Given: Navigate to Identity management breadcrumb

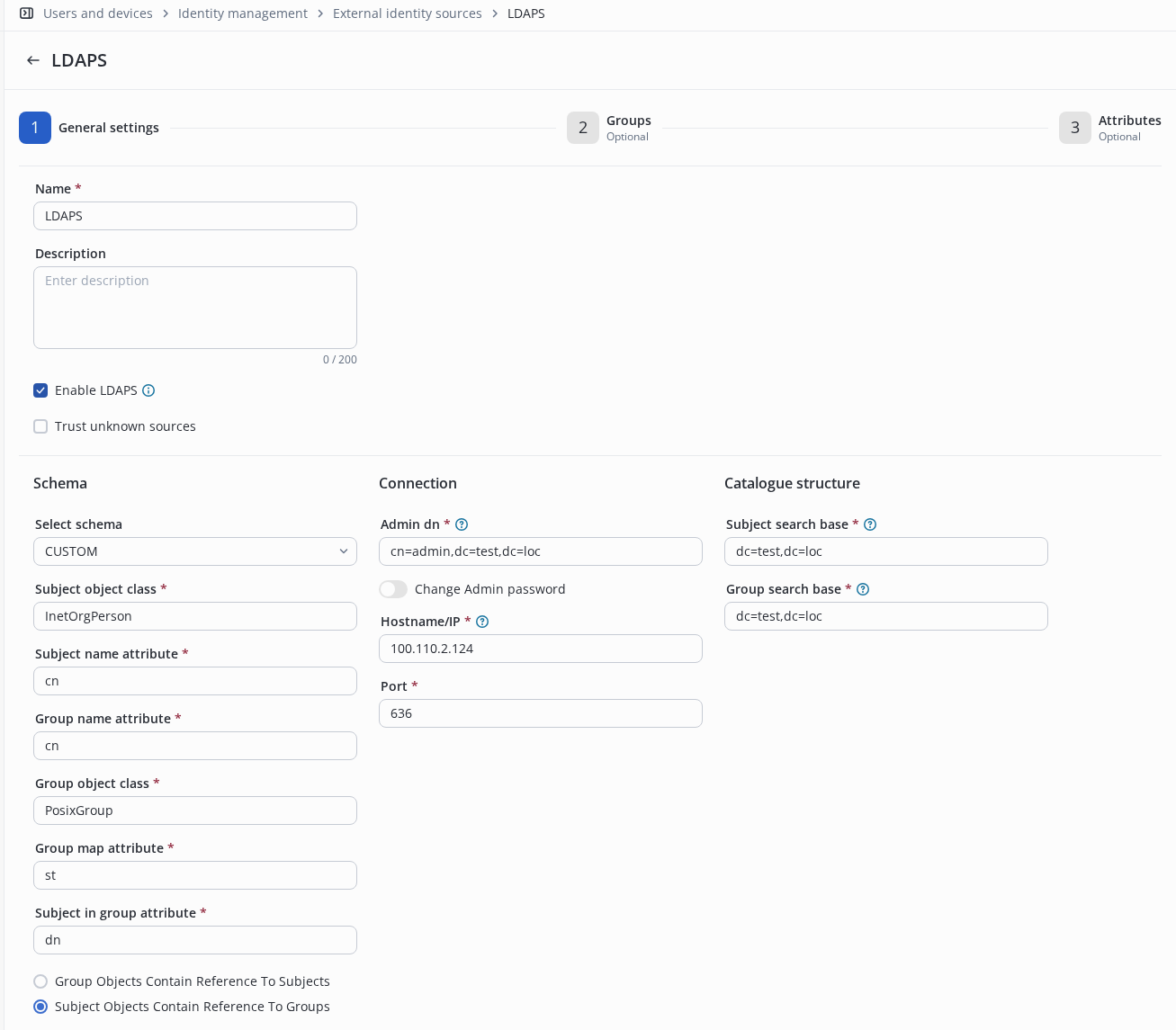Looking at the screenshot, I should click(242, 13).
